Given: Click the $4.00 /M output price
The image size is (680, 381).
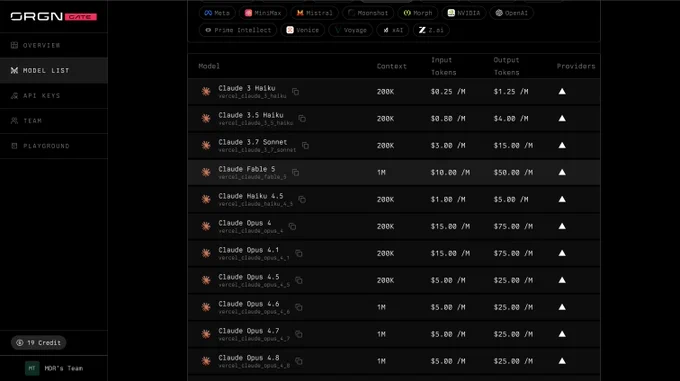Looking at the screenshot, I should (511, 118).
